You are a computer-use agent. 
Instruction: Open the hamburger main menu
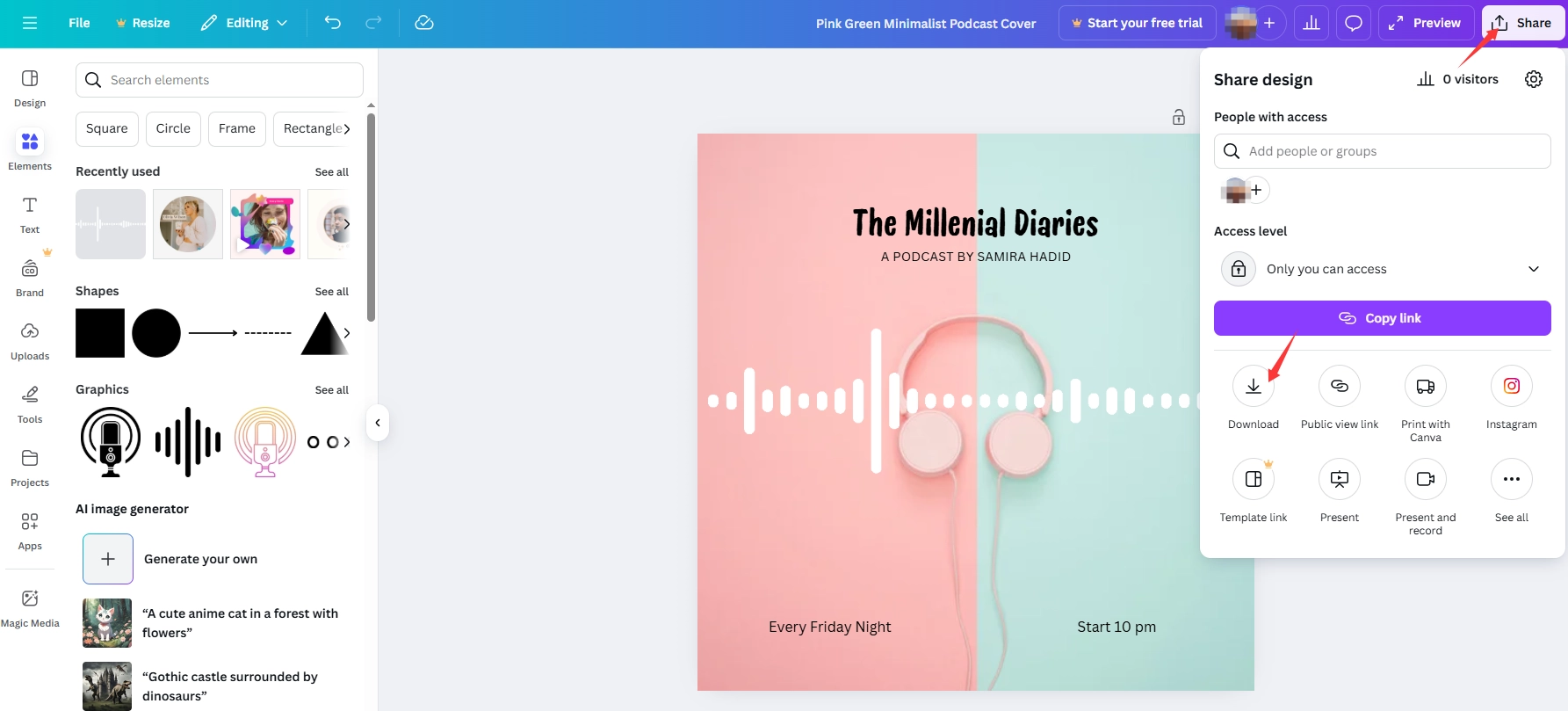[x=30, y=23]
